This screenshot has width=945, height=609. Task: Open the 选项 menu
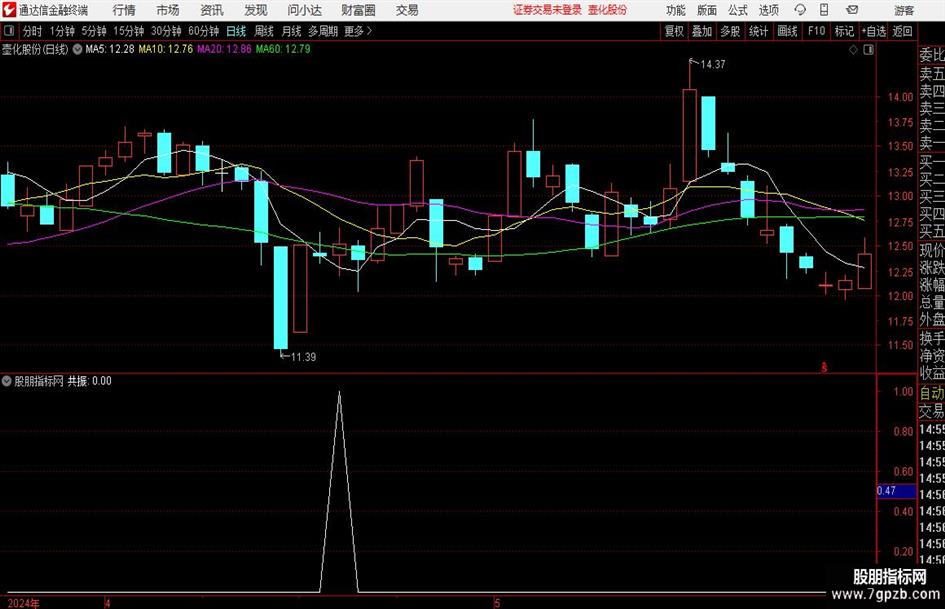tap(768, 10)
